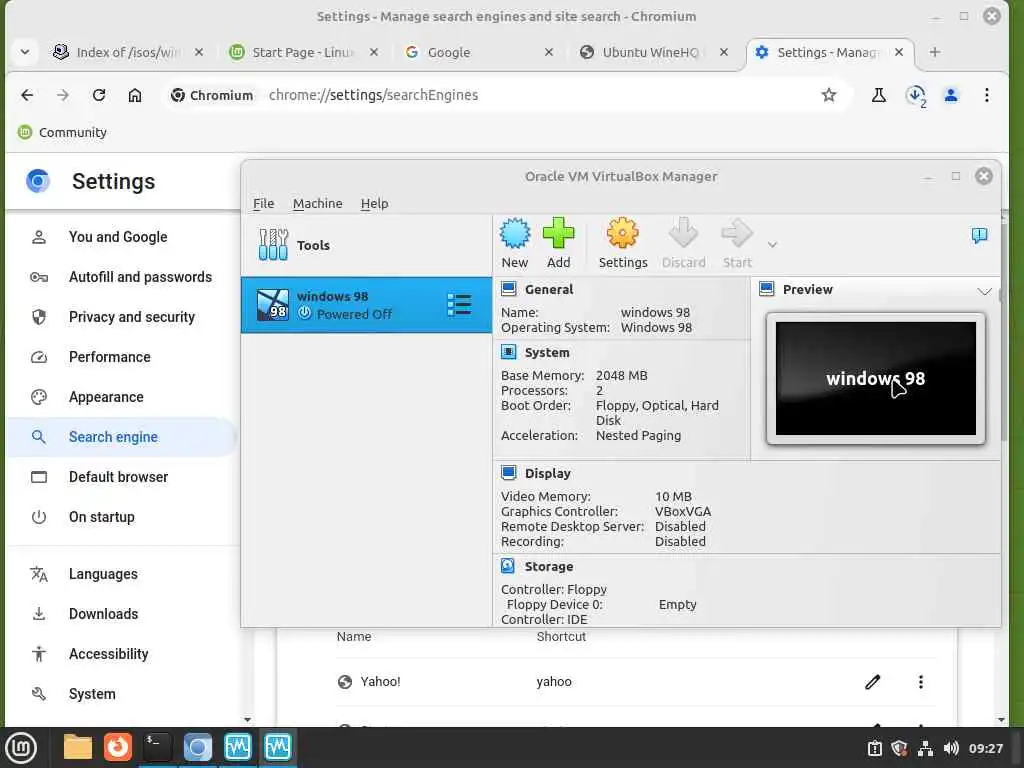Switch to the Start Page Linux tab
The height and width of the screenshot is (768, 1024).
click(x=302, y=52)
